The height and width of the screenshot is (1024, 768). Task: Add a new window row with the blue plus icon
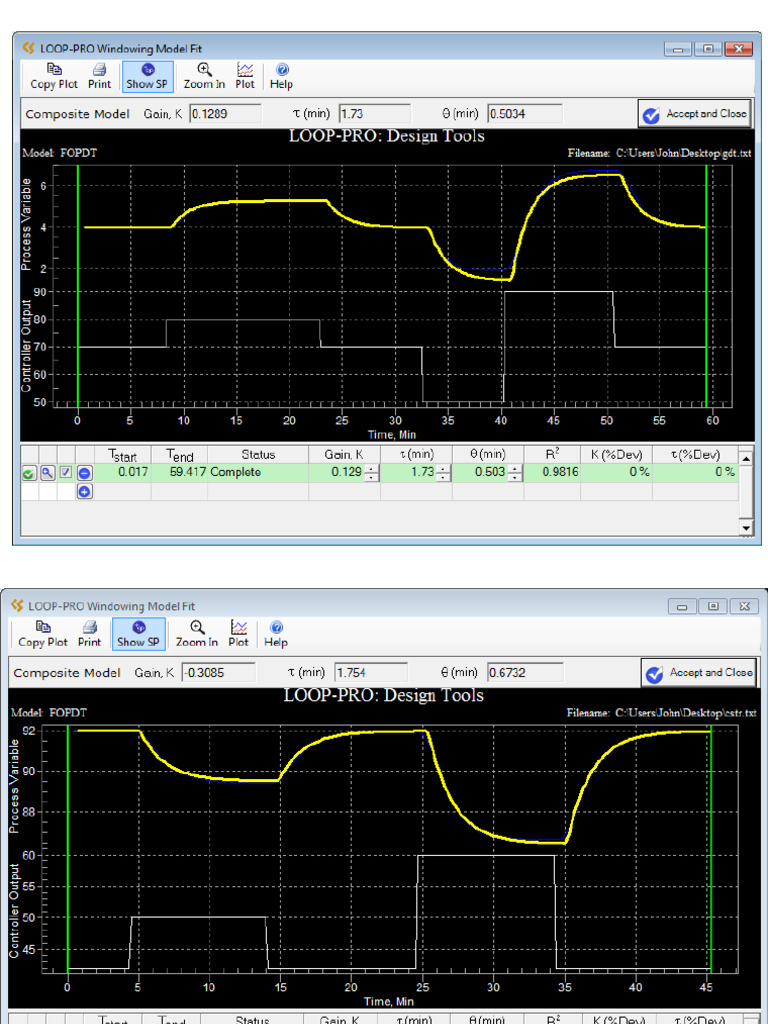coord(84,491)
